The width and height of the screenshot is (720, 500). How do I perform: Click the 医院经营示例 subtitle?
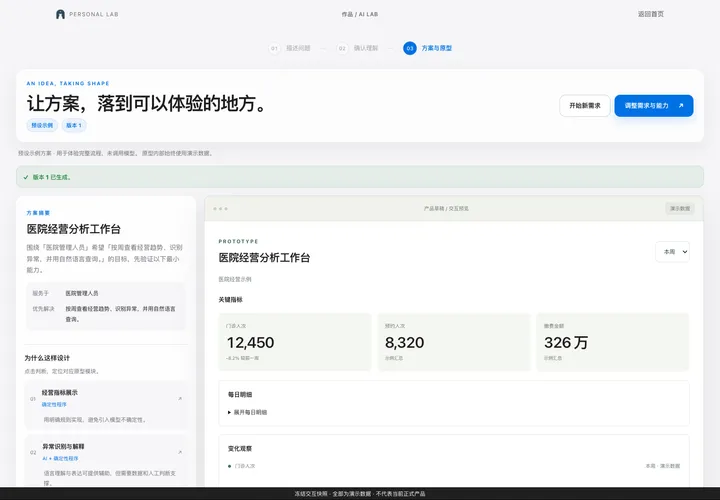coord(235,279)
